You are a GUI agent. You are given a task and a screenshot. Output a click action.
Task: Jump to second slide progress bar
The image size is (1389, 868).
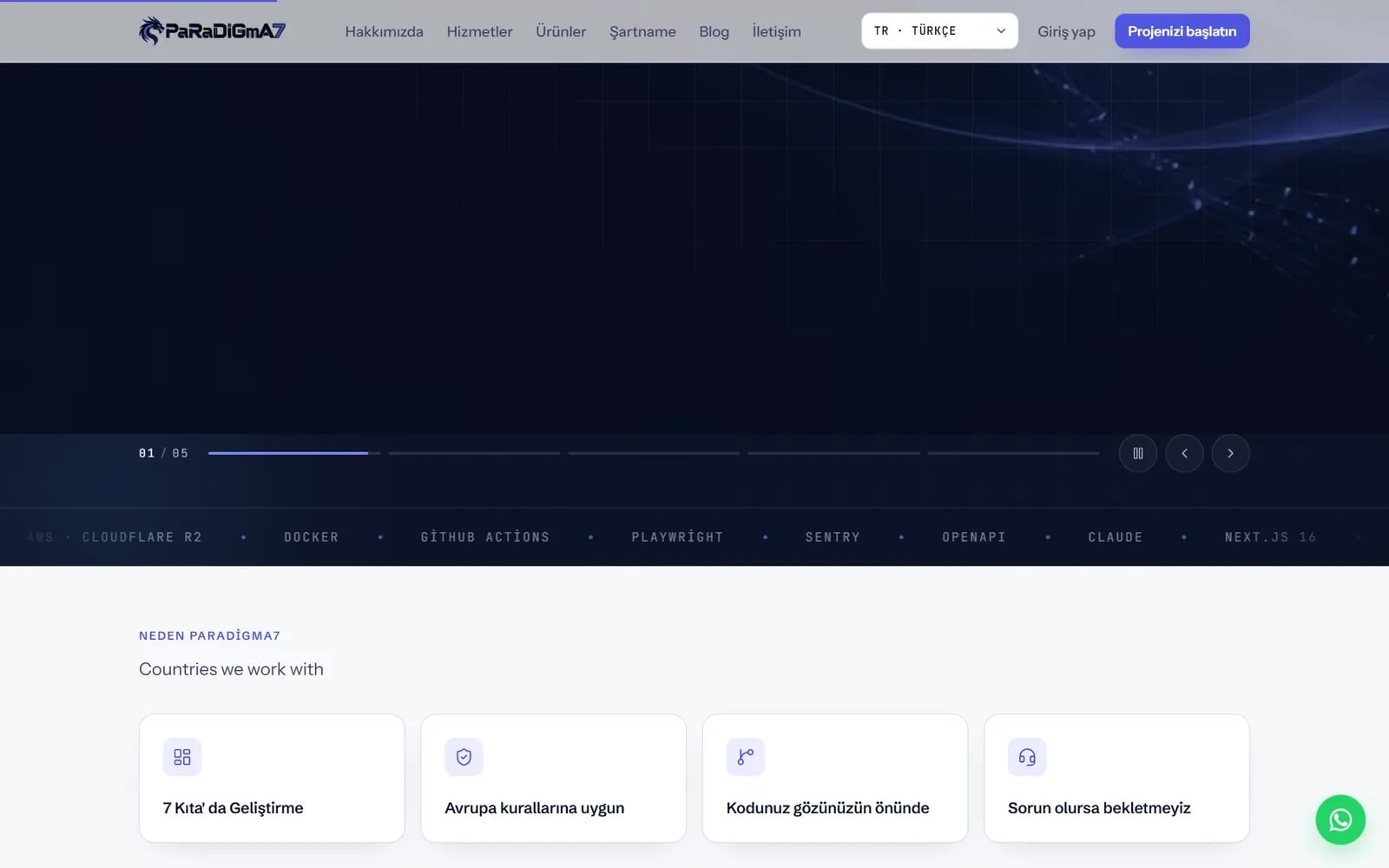(x=474, y=453)
